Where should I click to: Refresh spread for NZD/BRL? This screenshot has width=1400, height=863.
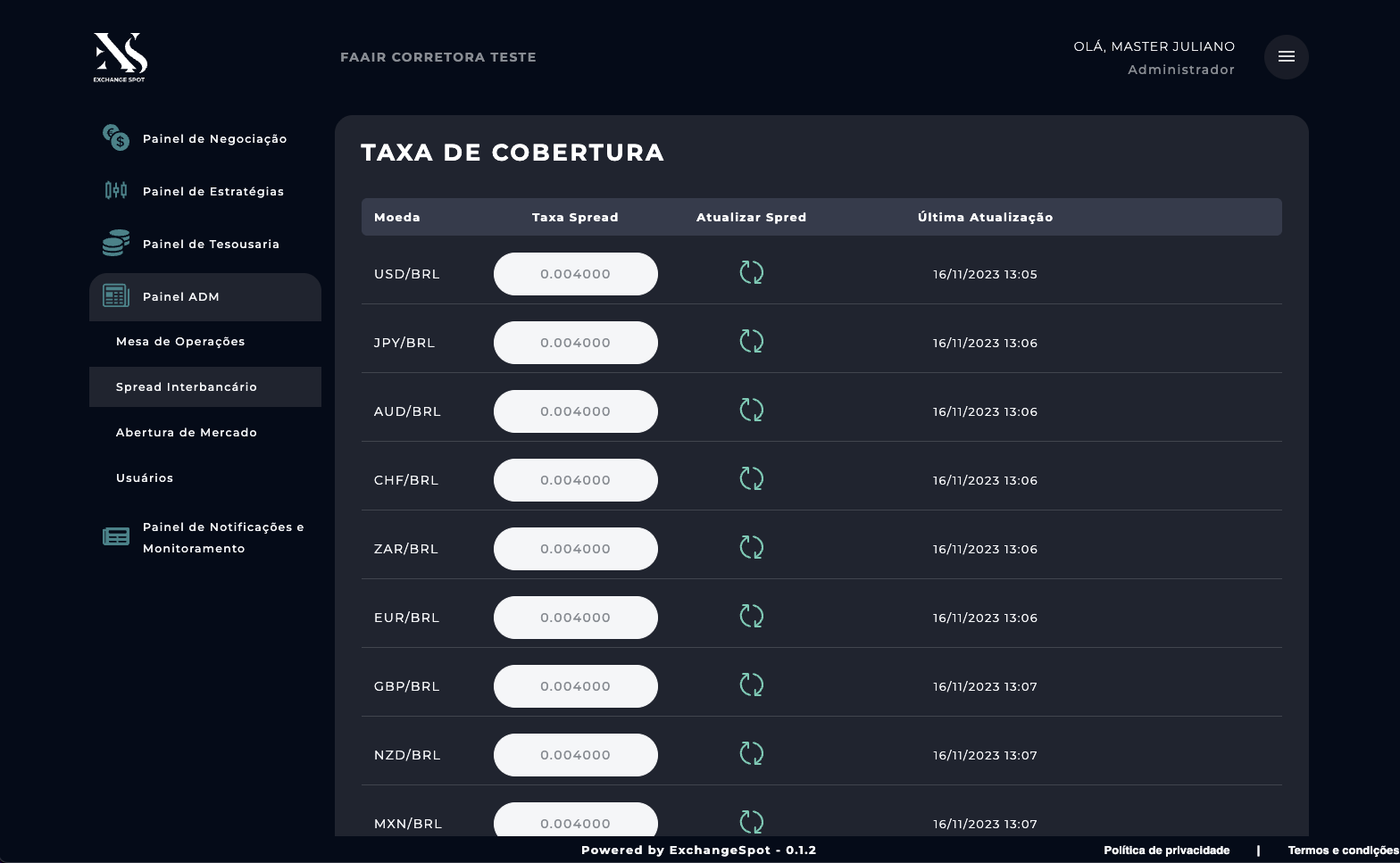[752, 754]
